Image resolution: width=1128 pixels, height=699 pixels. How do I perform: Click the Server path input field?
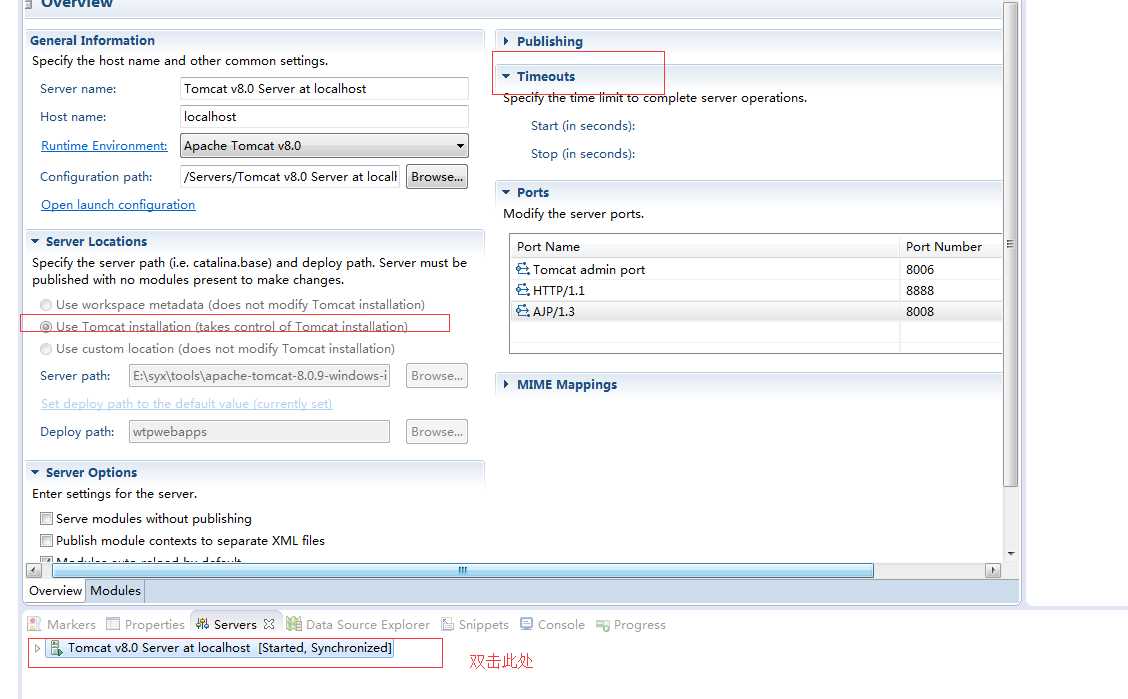[260, 375]
